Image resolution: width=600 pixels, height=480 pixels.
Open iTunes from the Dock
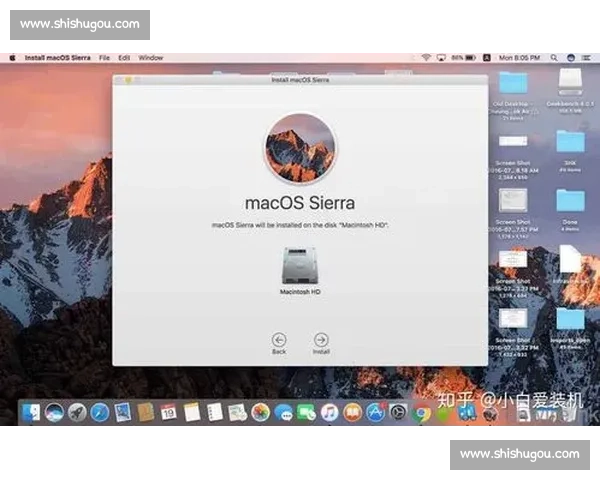[329, 412]
